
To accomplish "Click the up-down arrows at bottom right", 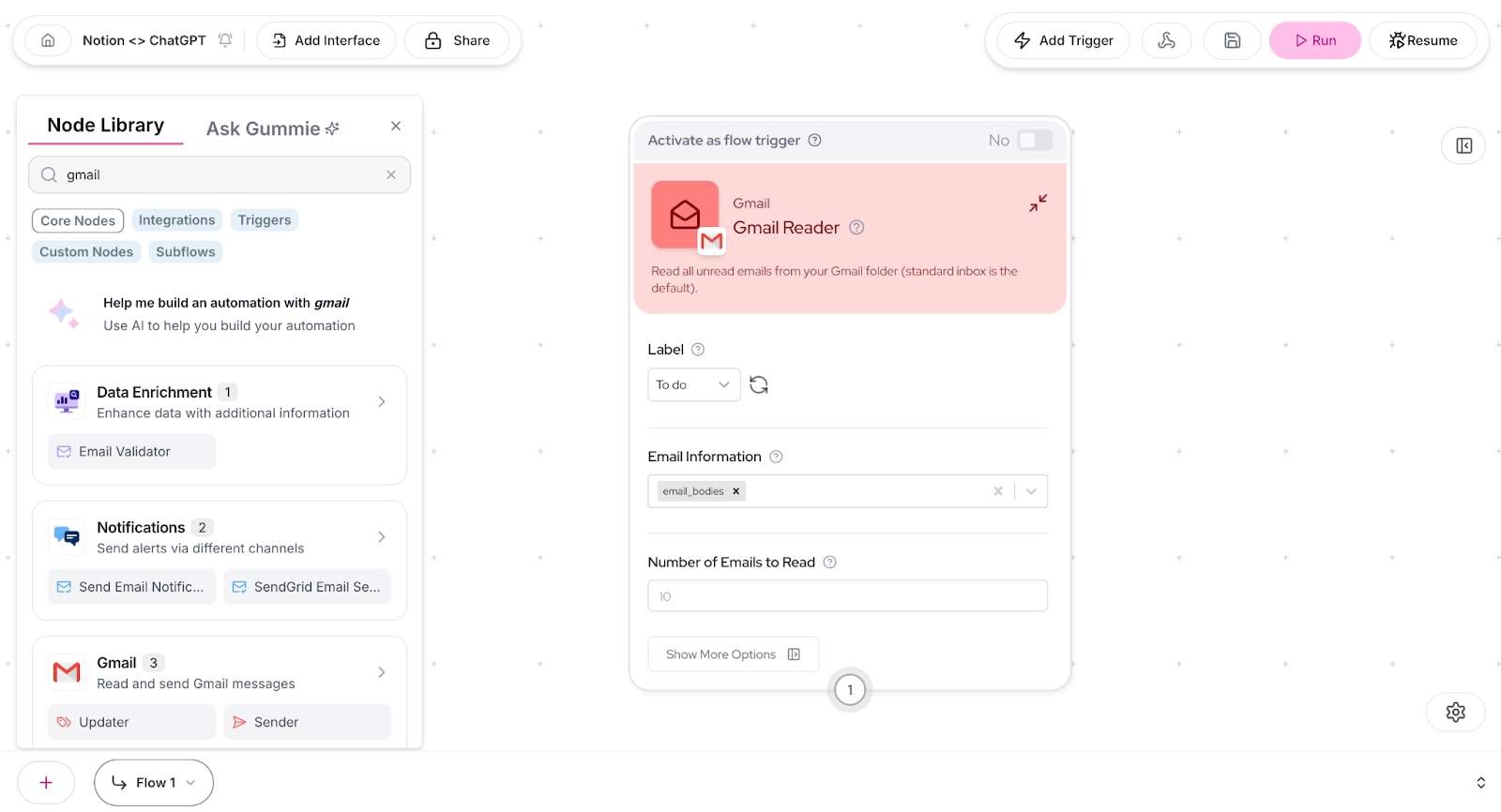I will click(1480, 782).
